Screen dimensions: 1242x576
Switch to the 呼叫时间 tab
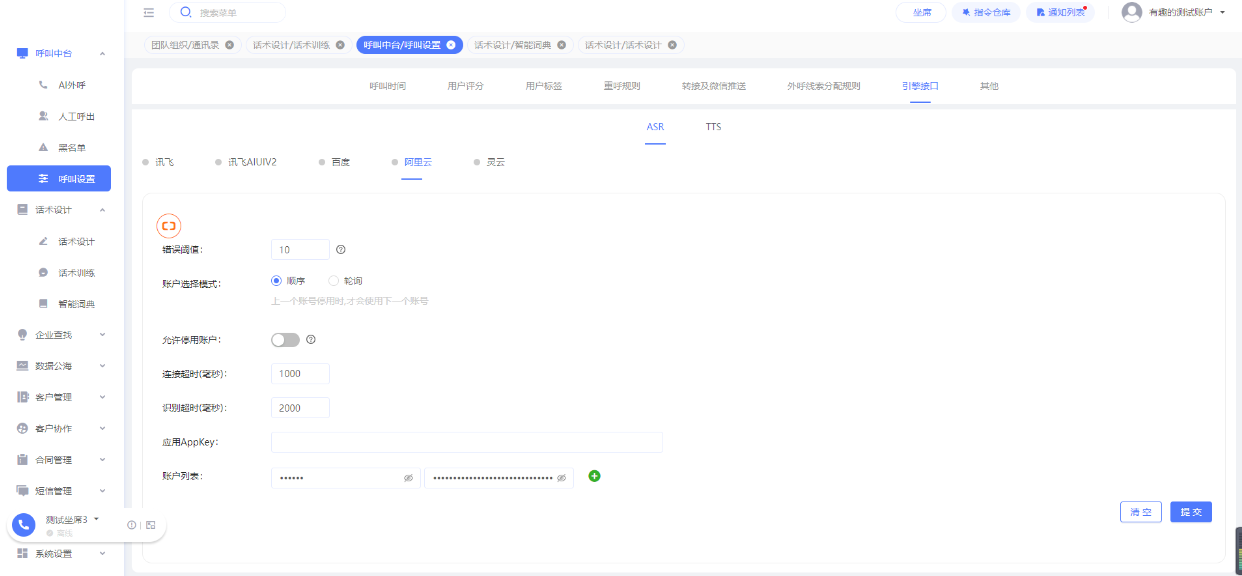[388, 86]
